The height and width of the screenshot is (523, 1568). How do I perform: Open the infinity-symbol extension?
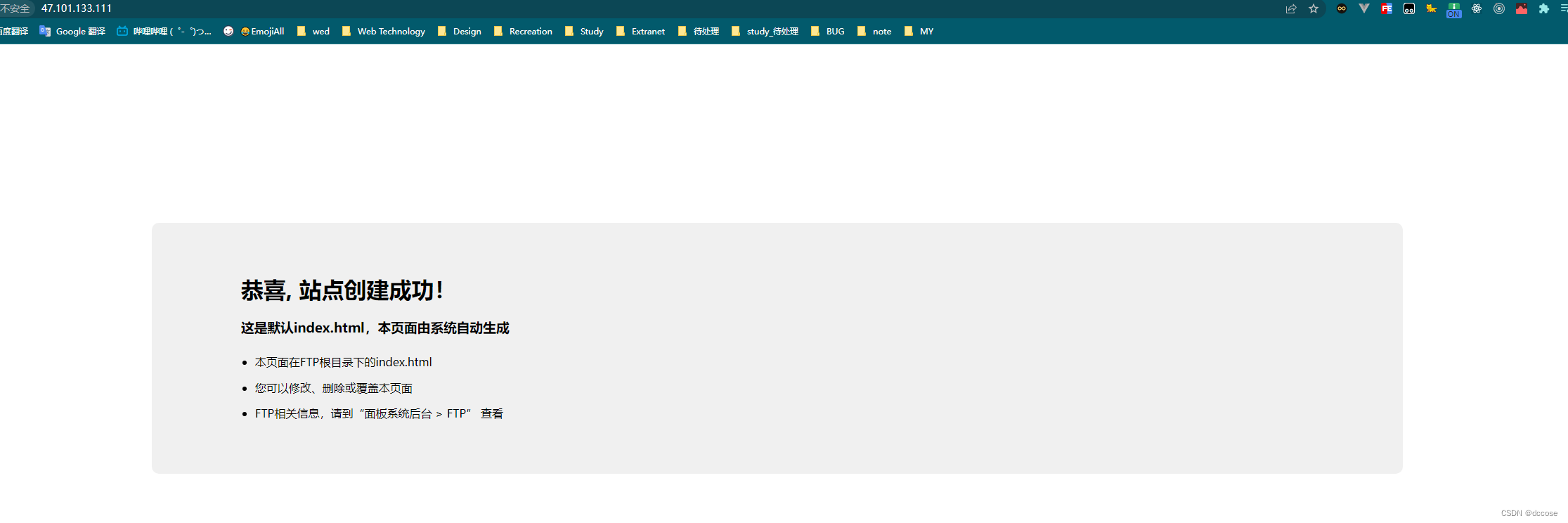click(x=1342, y=8)
